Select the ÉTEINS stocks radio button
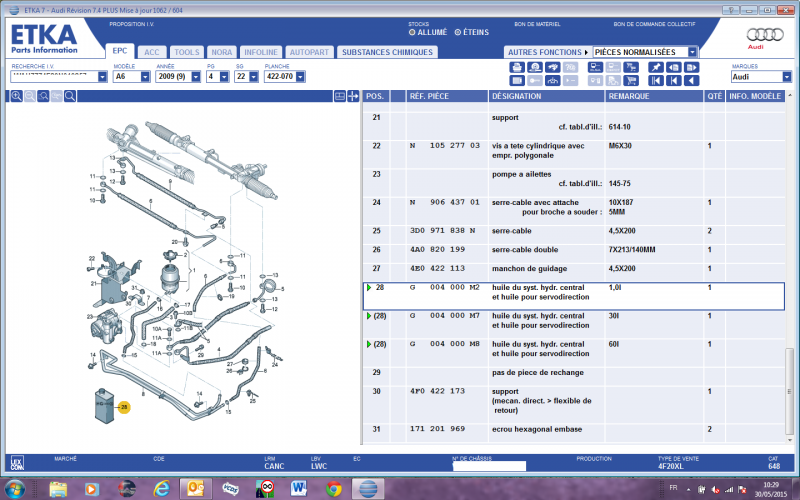Viewport: 800px width, 500px height. click(458, 32)
